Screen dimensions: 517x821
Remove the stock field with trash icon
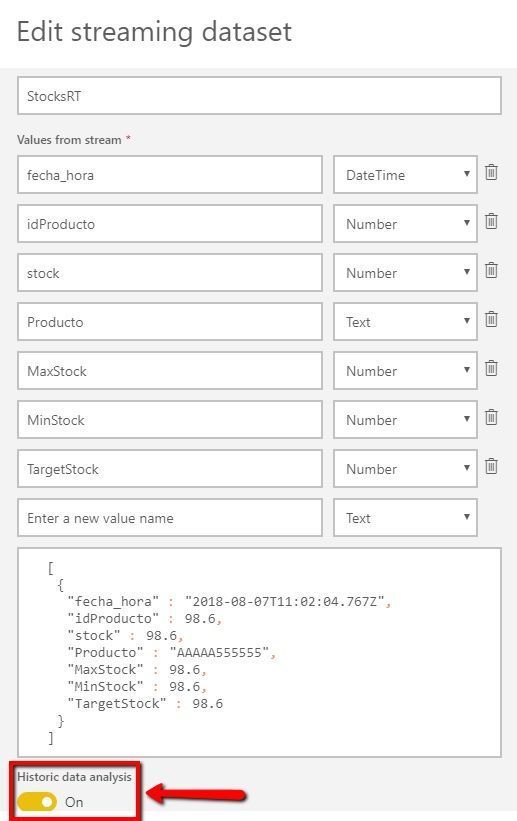click(491, 270)
